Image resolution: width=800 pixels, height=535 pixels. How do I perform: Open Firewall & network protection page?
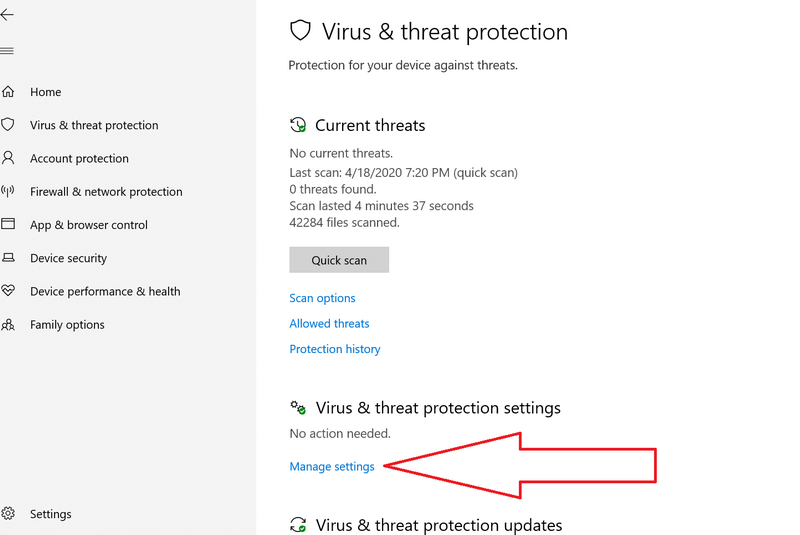(106, 192)
